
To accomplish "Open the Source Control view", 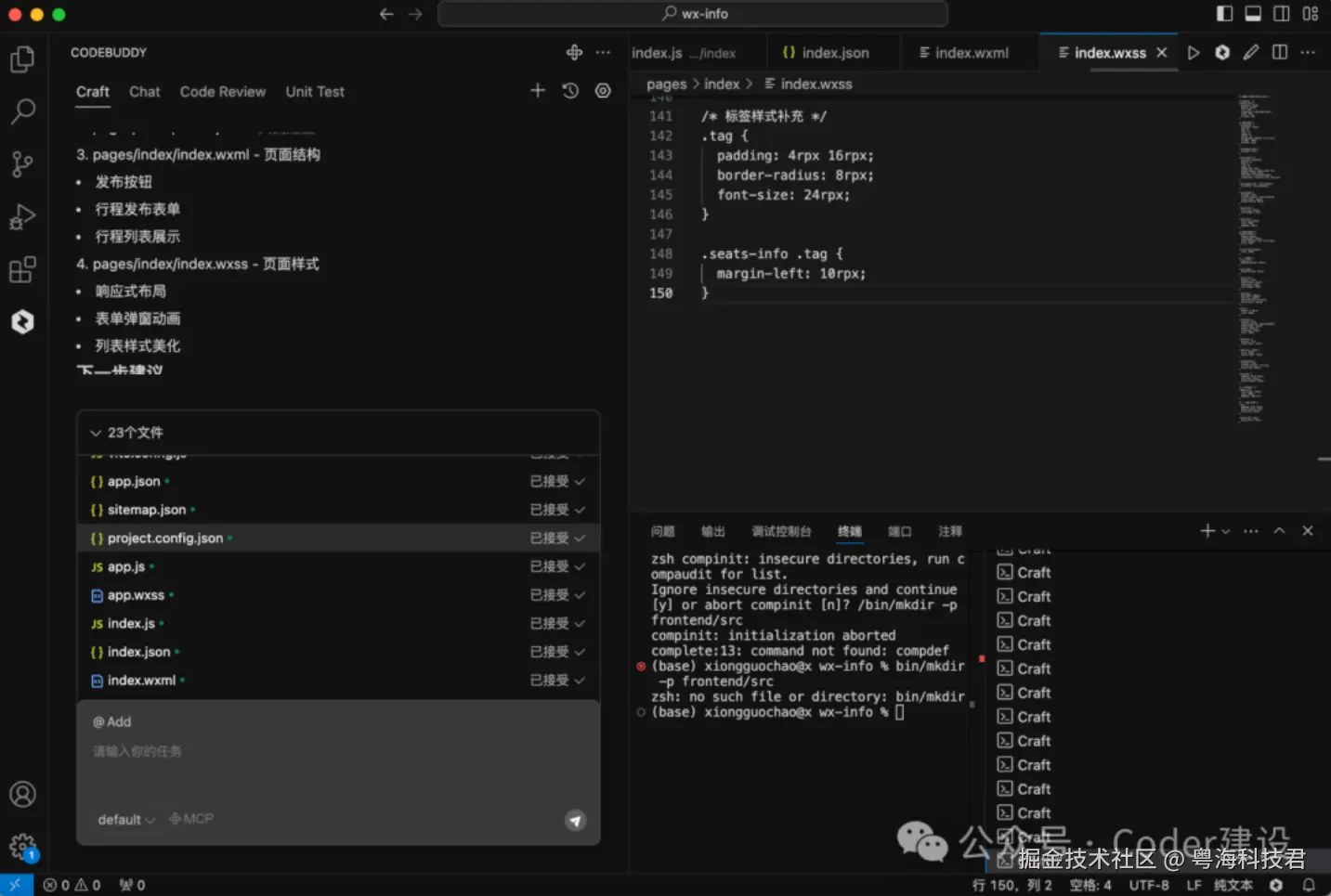I will (x=22, y=164).
